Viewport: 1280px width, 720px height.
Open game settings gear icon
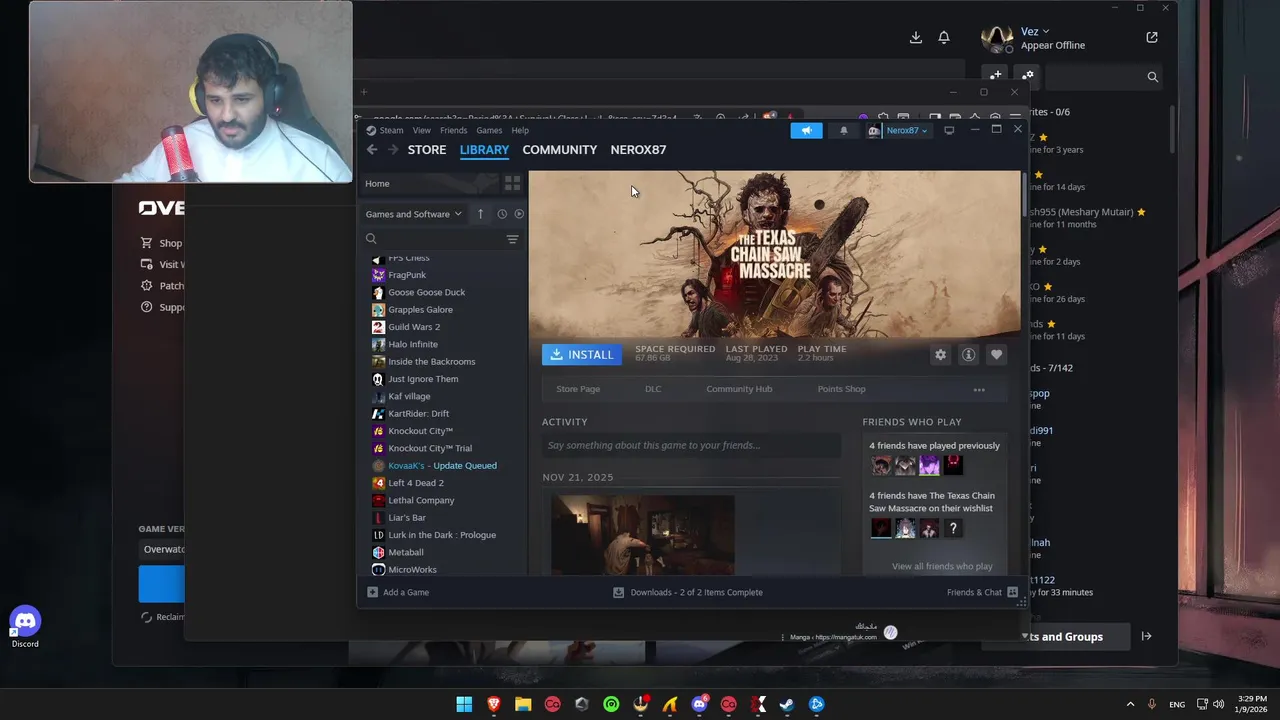[940, 355]
